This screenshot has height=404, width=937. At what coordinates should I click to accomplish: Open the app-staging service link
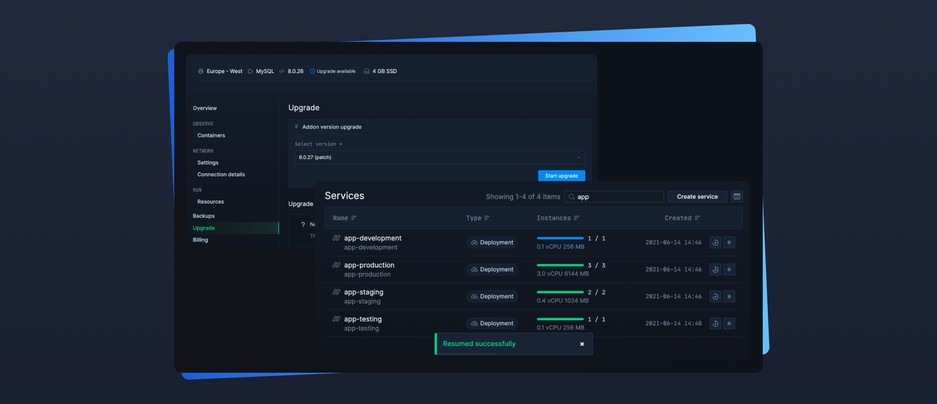pyautogui.click(x=364, y=292)
